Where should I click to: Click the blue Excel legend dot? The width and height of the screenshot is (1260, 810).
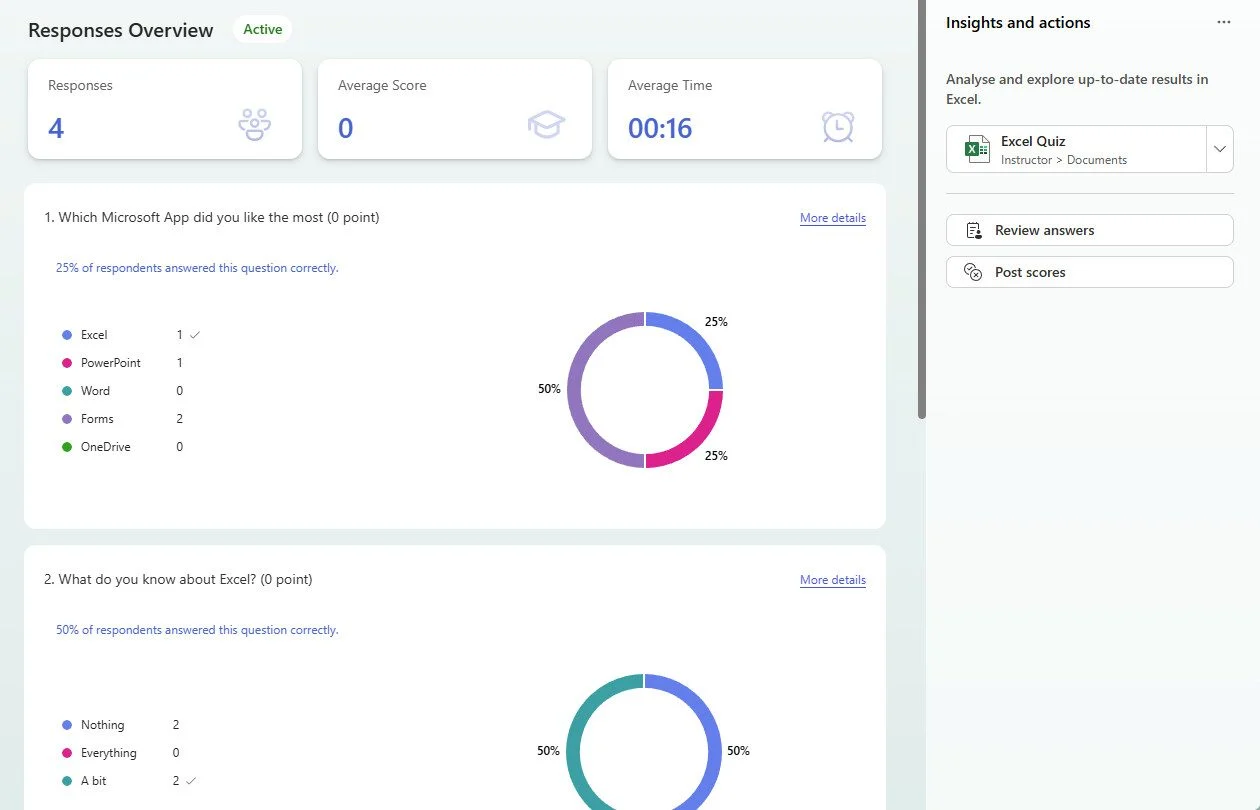[x=67, y=335]
